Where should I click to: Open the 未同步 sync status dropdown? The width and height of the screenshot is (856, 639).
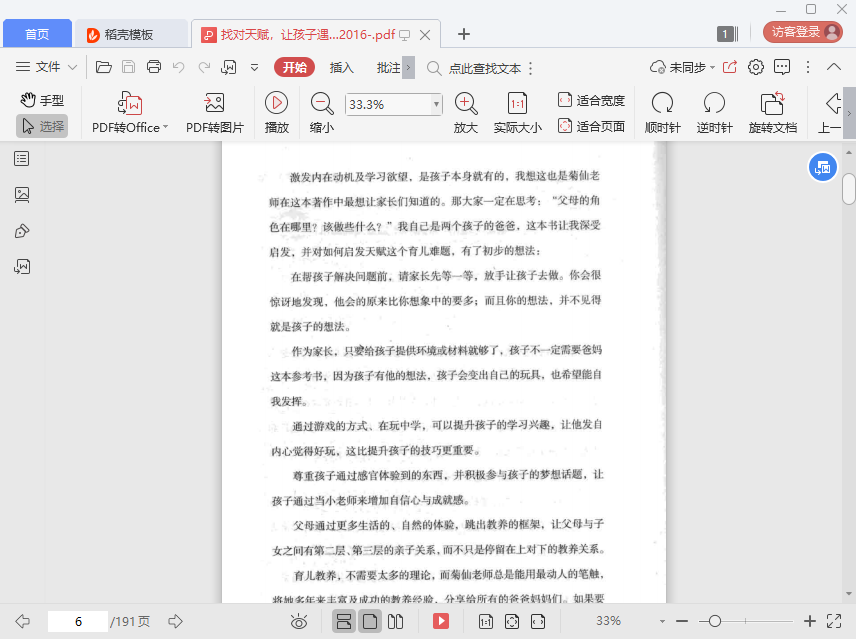click(x=682, y=67)
